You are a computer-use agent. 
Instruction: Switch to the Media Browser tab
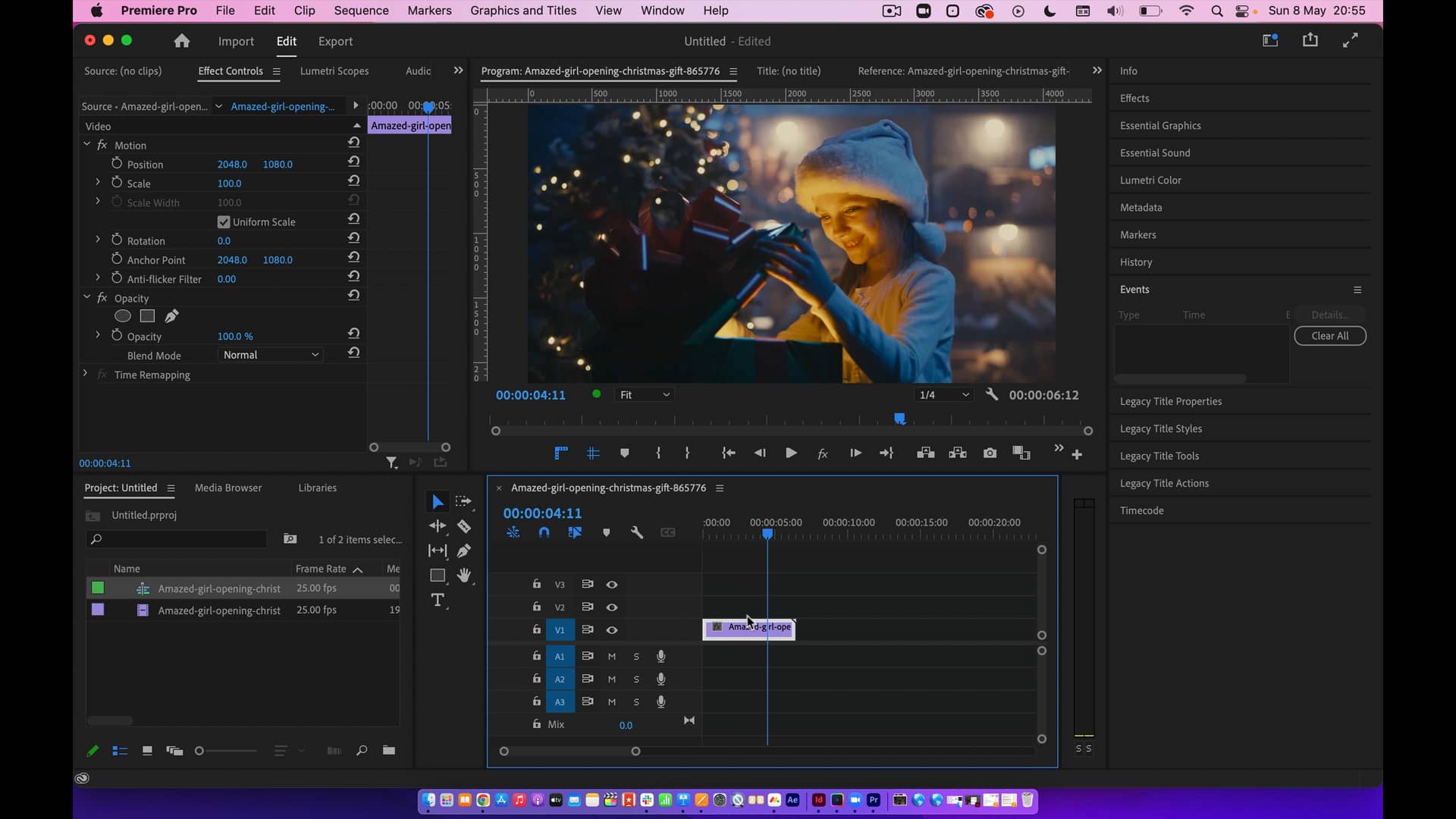[x=227, y=488]
